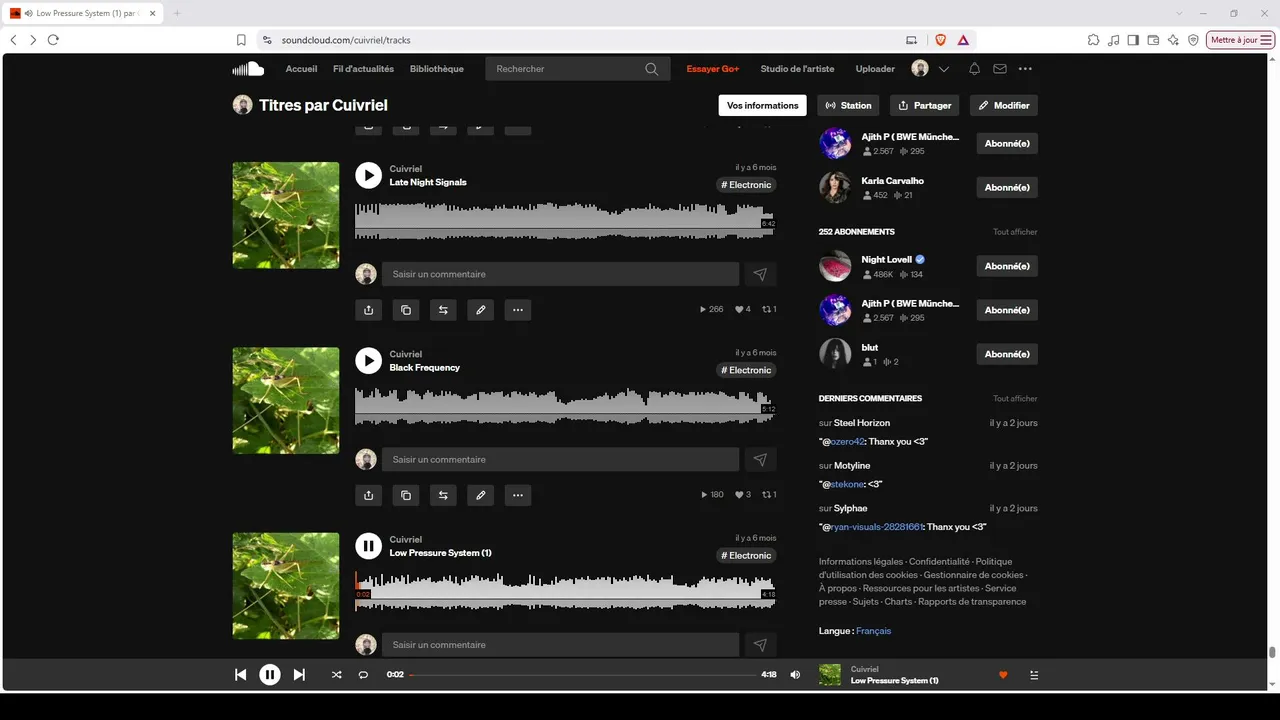The image size is (1280, 720).
Task: Open the Steel Horizon comment link
Action: click(862, 423)
